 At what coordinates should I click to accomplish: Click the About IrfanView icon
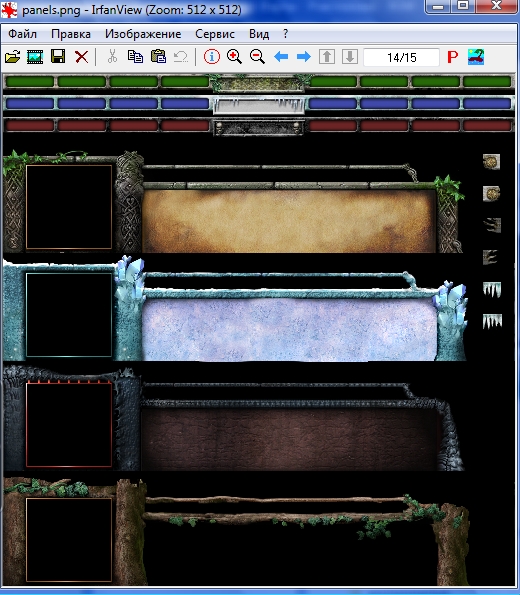tap(476, 57)
